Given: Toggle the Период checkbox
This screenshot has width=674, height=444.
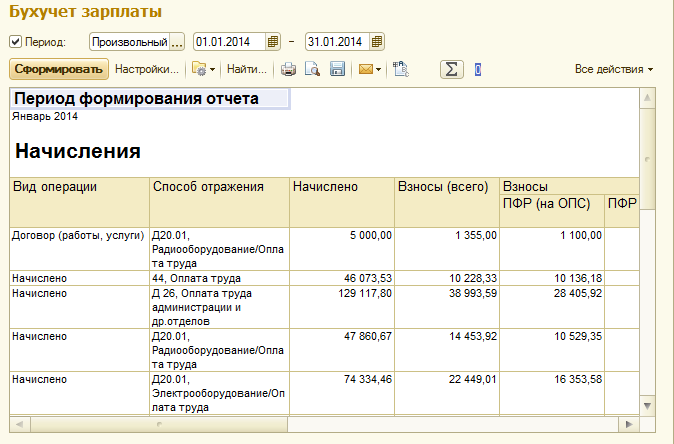Looking at the screenshot, I should 15,42.
